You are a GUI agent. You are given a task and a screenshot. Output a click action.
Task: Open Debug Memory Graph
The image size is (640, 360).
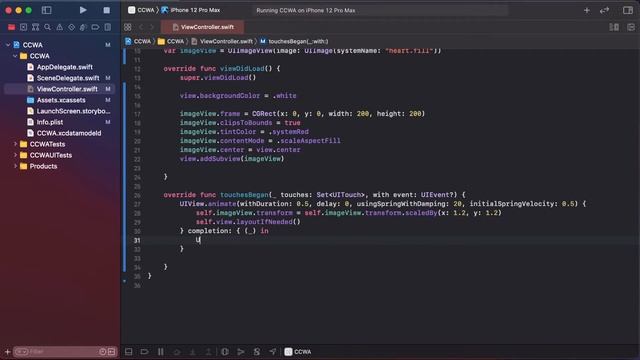point(241,351)
